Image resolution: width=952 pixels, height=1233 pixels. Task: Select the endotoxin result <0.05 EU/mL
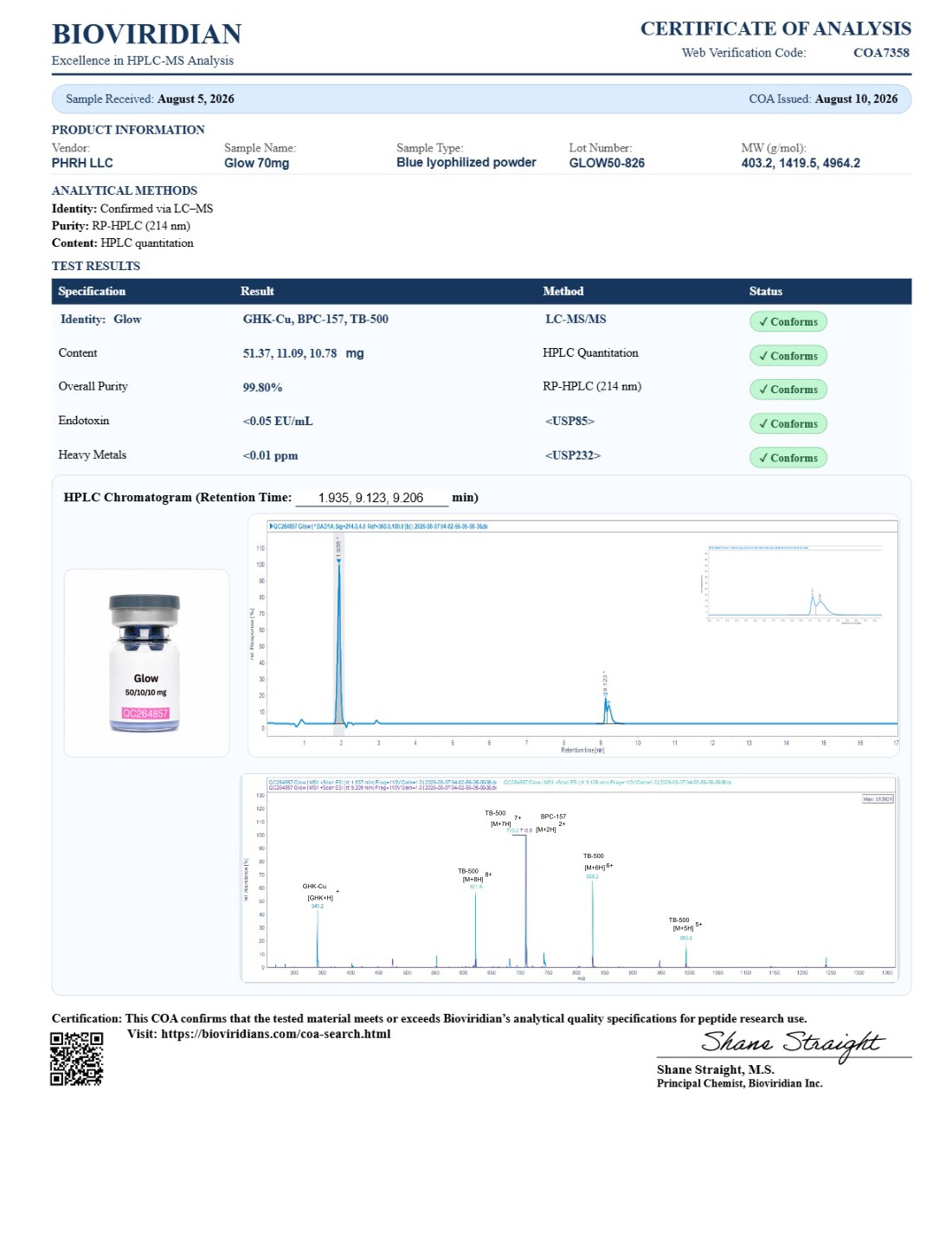(278, 421)
